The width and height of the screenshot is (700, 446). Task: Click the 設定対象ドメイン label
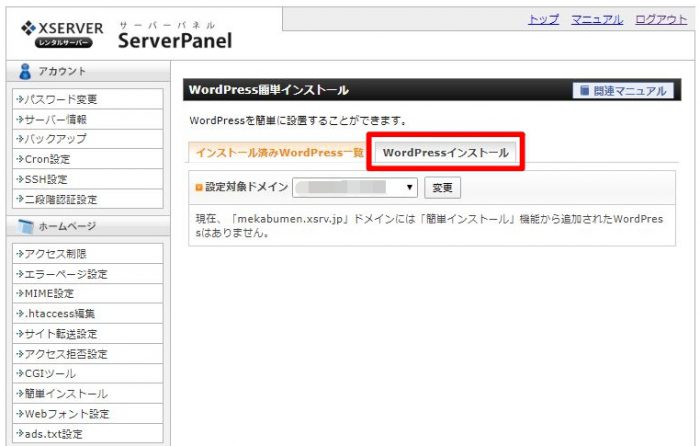(246, 187)
